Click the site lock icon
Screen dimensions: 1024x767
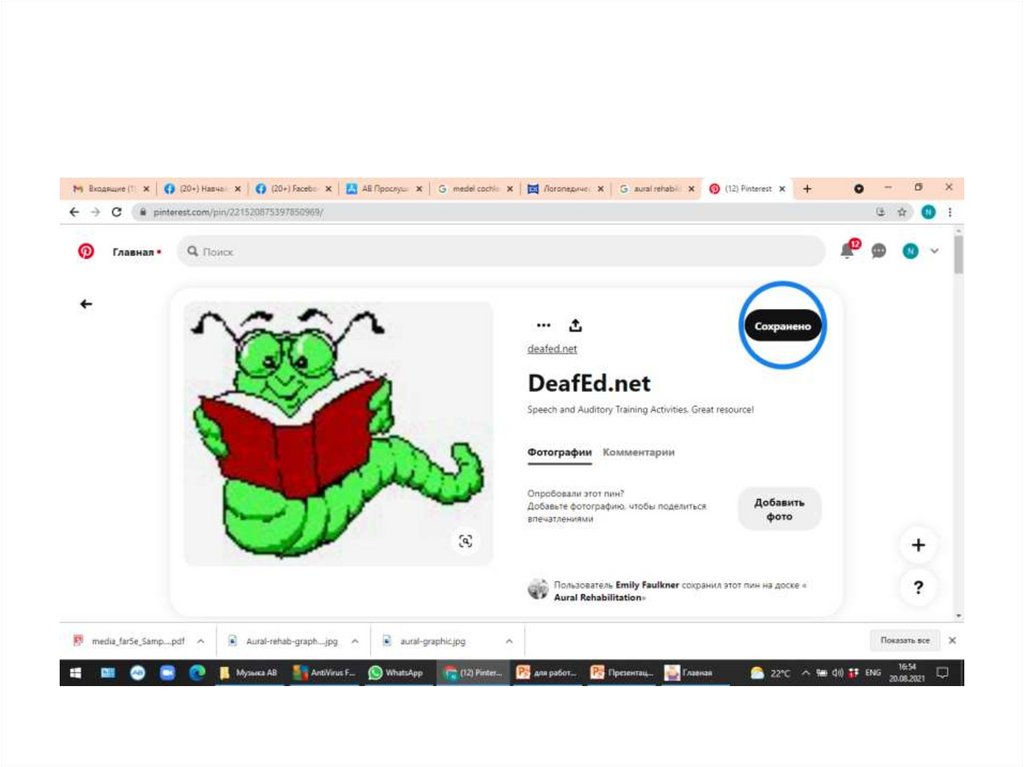[142, 212]
